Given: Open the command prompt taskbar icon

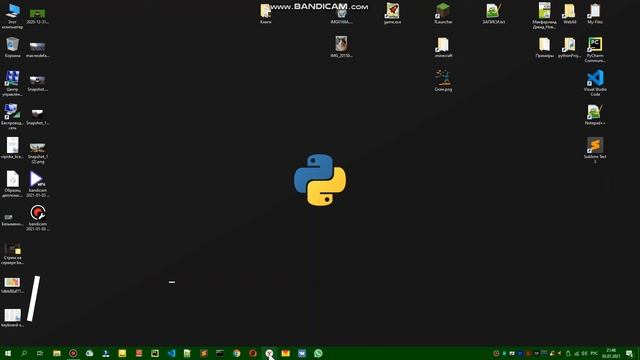Looking at the screenshot, I should point(220,353).
